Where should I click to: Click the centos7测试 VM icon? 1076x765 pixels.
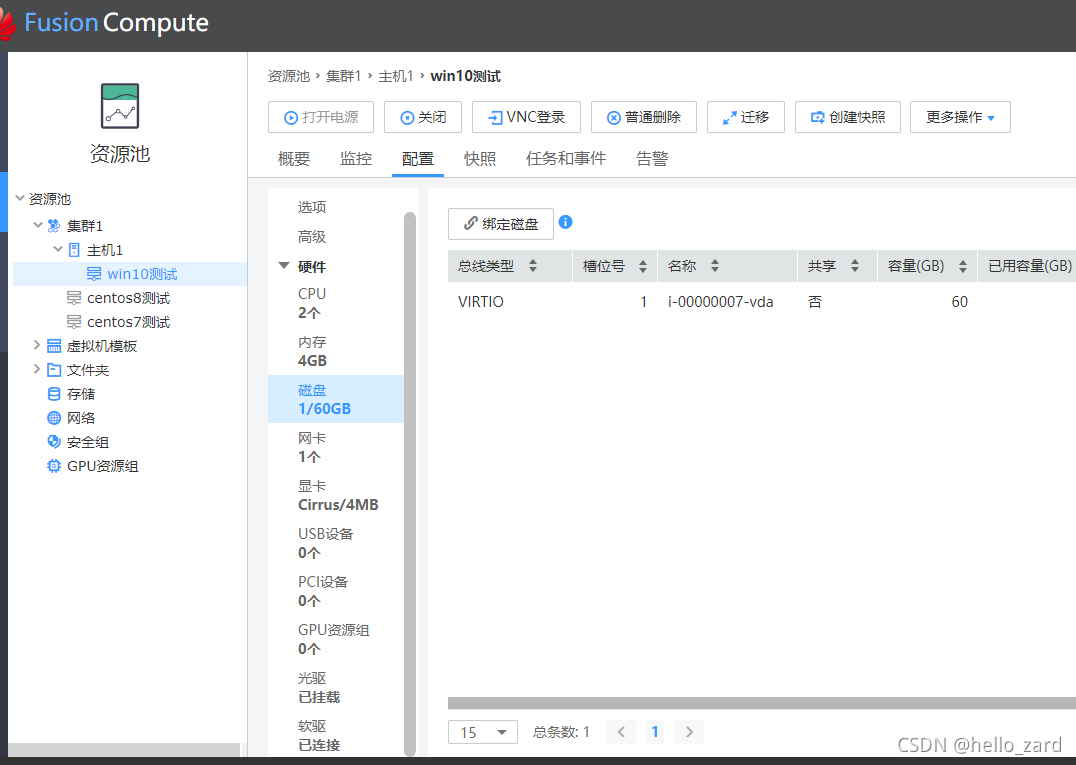(x=73, y=322)
